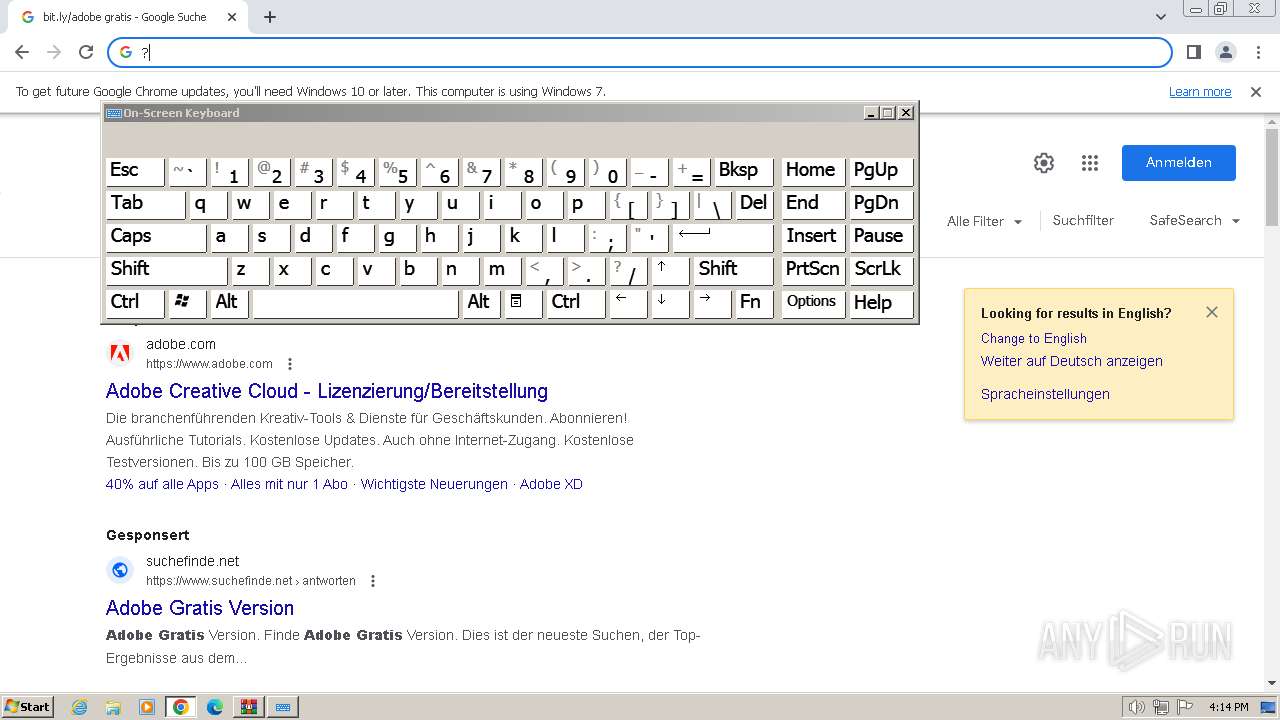
Task: Click the Windows key on the on-screen keyboard
Action: [187, 303]
